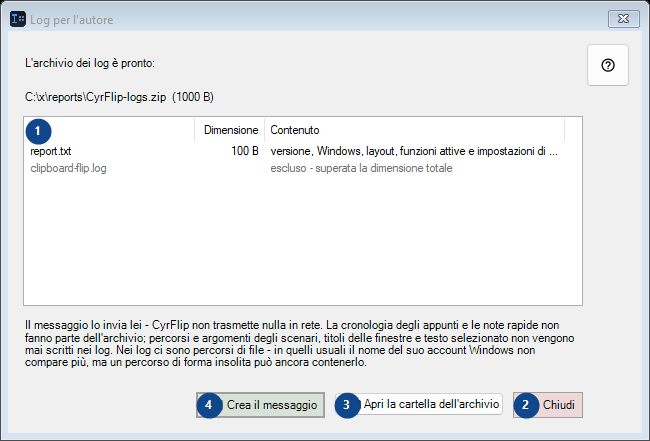
Task: Click the Chiudi button
Action: tap(548, 405)
